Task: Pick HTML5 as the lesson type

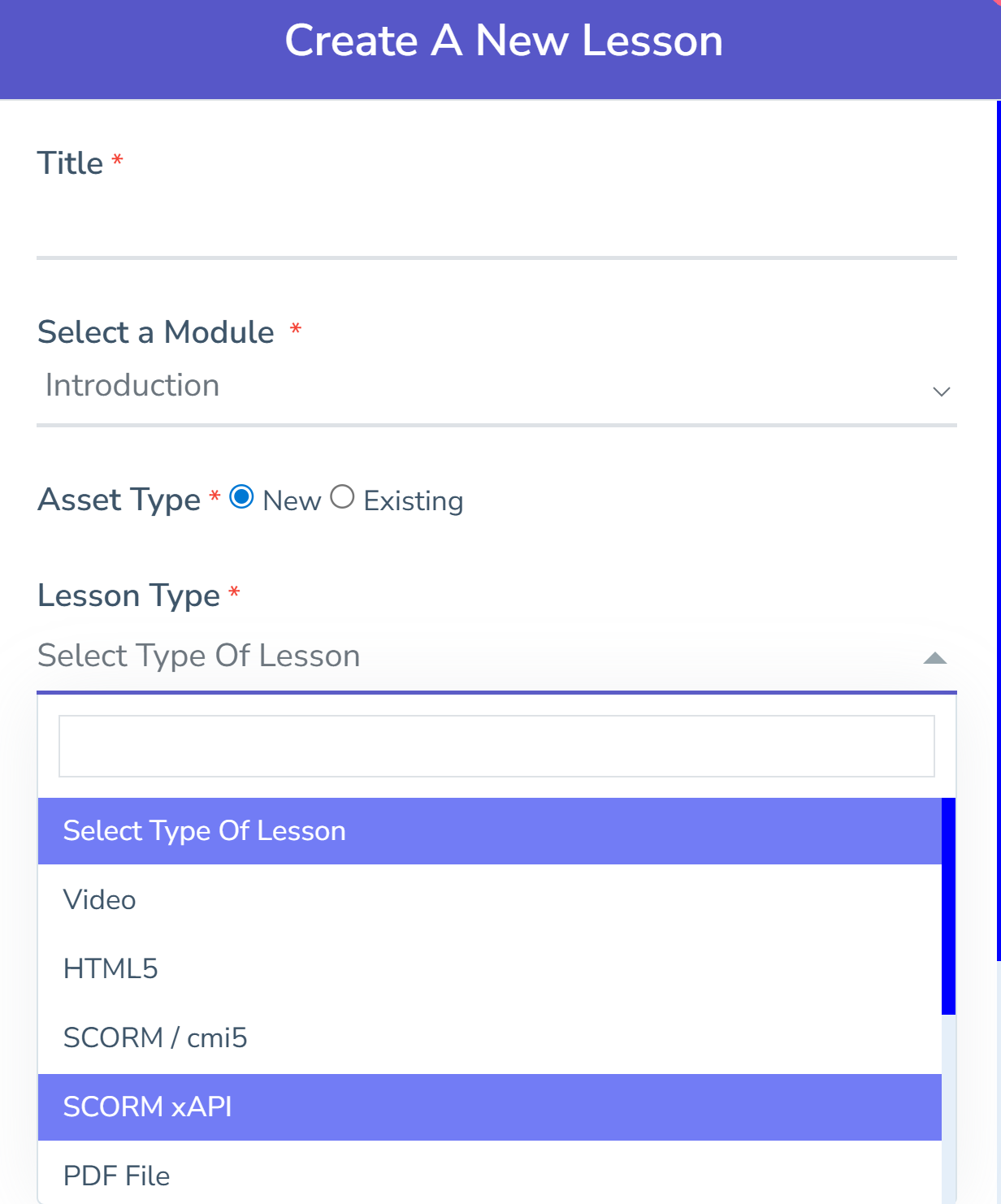Action: (110, 969)
